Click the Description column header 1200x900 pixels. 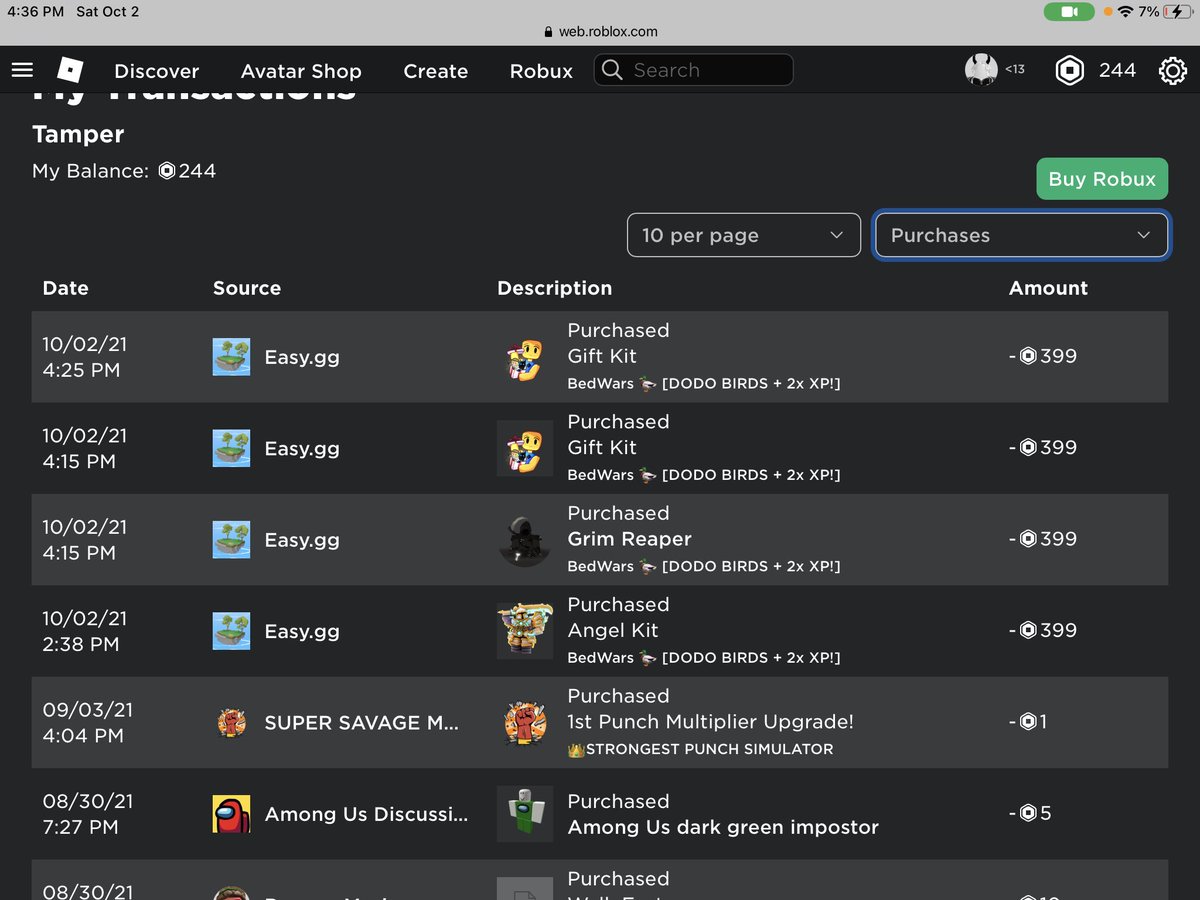coord(554,288)
